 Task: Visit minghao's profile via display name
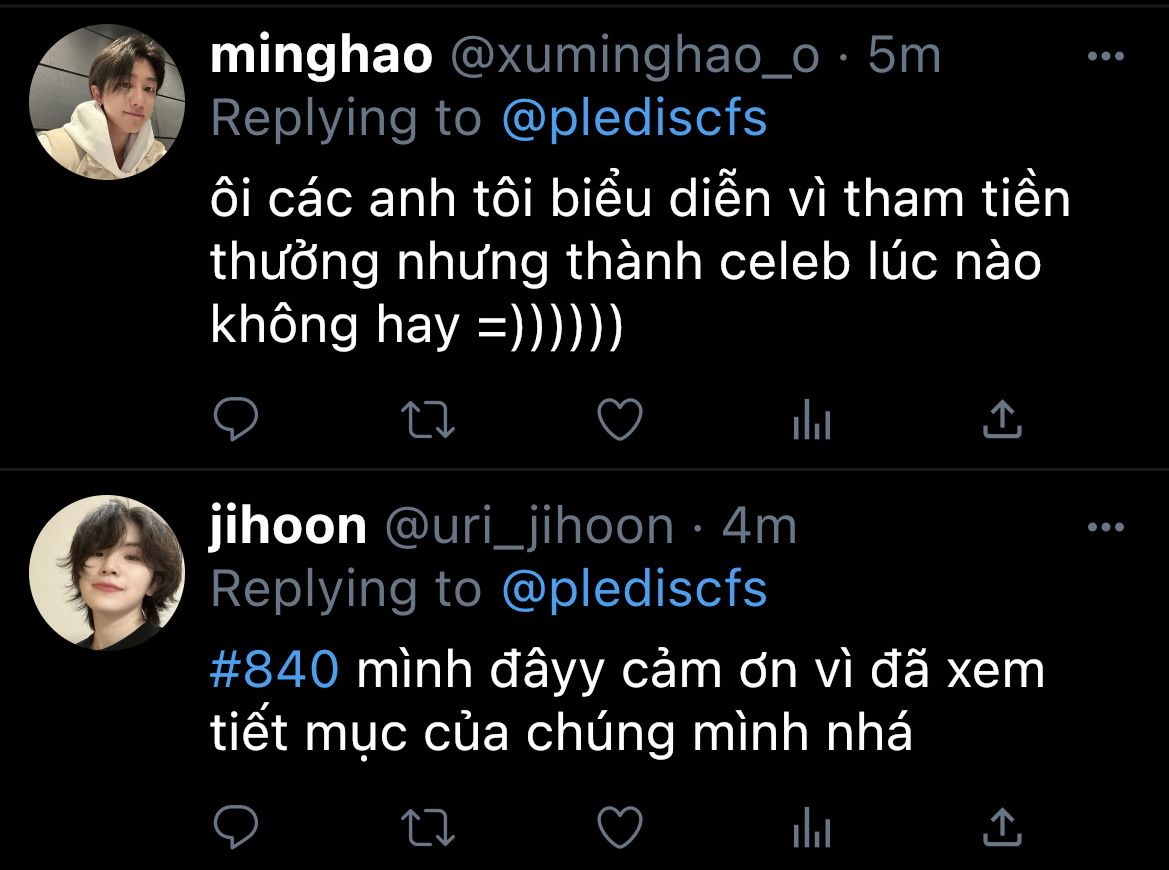321,56
